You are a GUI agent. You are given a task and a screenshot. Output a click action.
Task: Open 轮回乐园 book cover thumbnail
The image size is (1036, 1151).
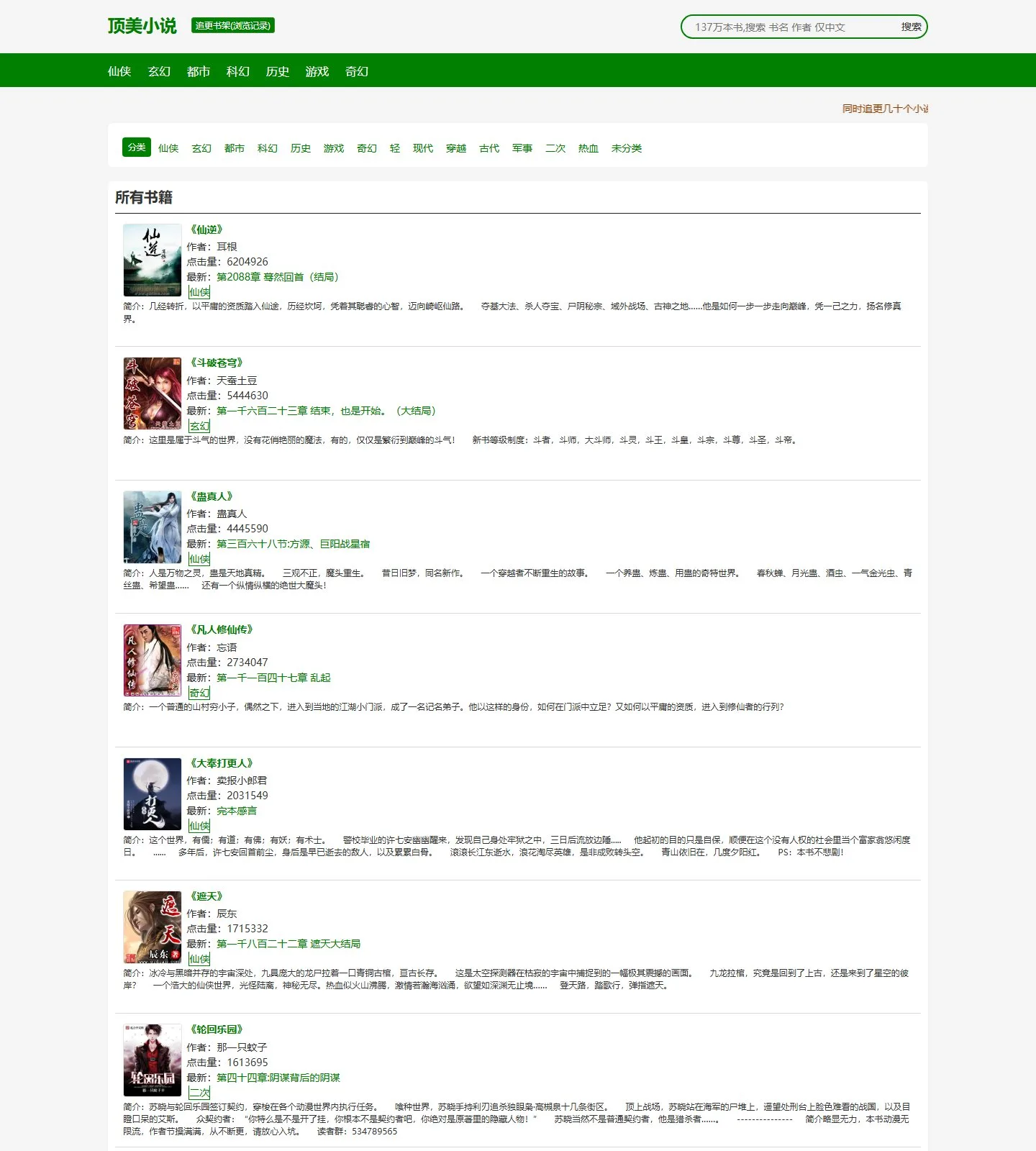[x=153, y=1060]
